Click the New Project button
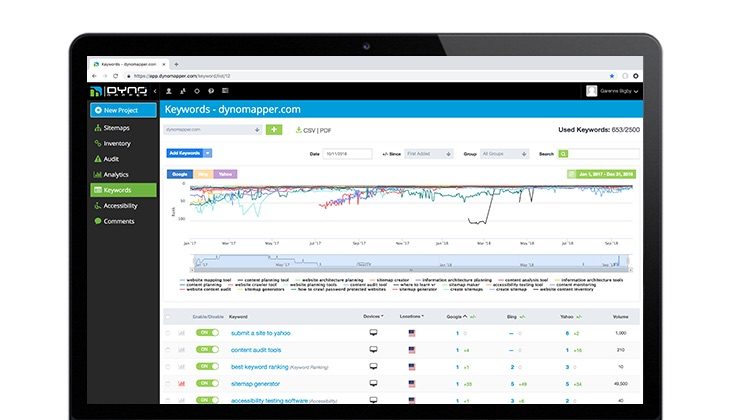The height and width of the screenshot is (420, 732). point(123,110)
